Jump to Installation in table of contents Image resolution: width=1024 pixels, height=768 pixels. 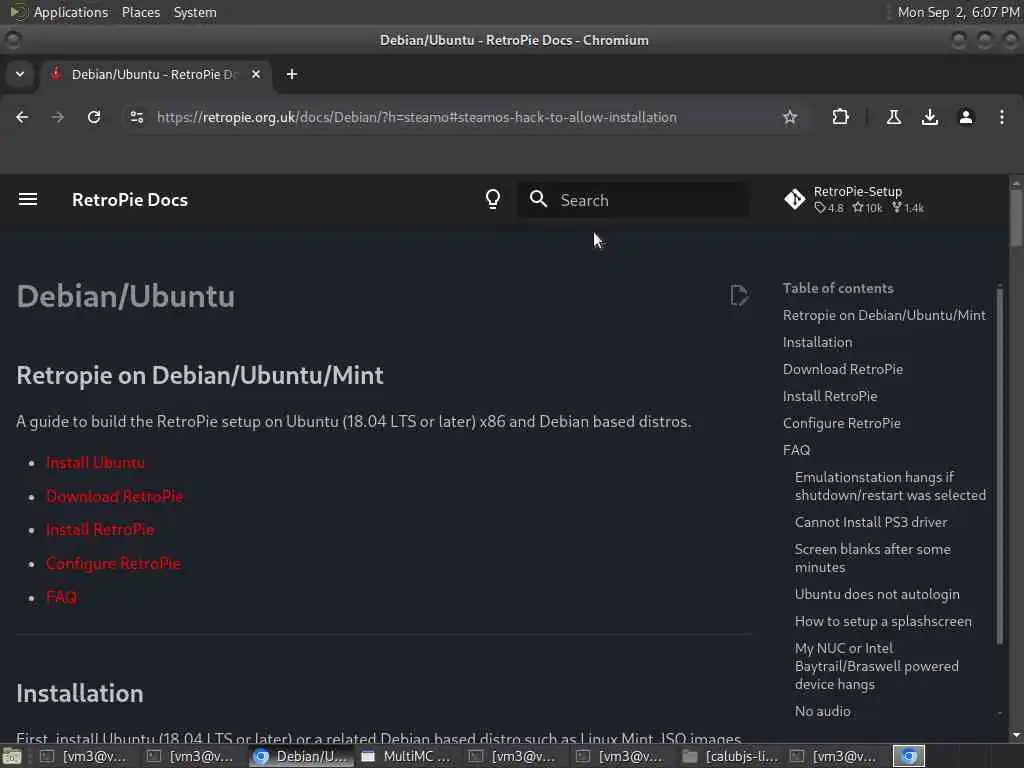pyautogui.click(x=818, y=342)
